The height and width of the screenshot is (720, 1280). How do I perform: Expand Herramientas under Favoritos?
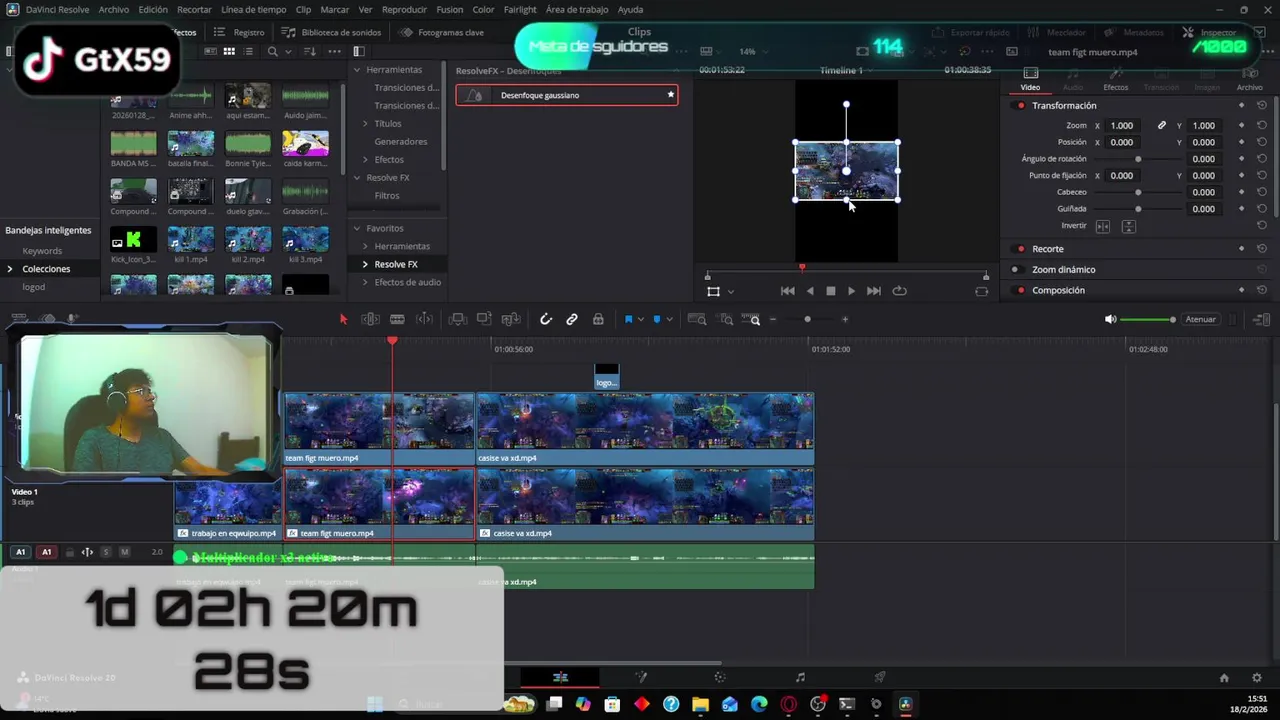click(x=365, y=246)
